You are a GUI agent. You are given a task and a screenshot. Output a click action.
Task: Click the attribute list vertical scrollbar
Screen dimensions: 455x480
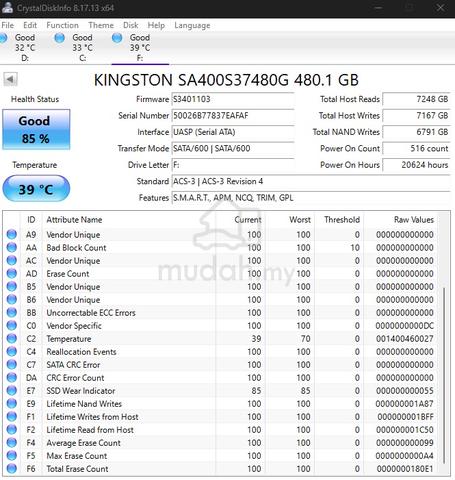click(x=444, y=343)
